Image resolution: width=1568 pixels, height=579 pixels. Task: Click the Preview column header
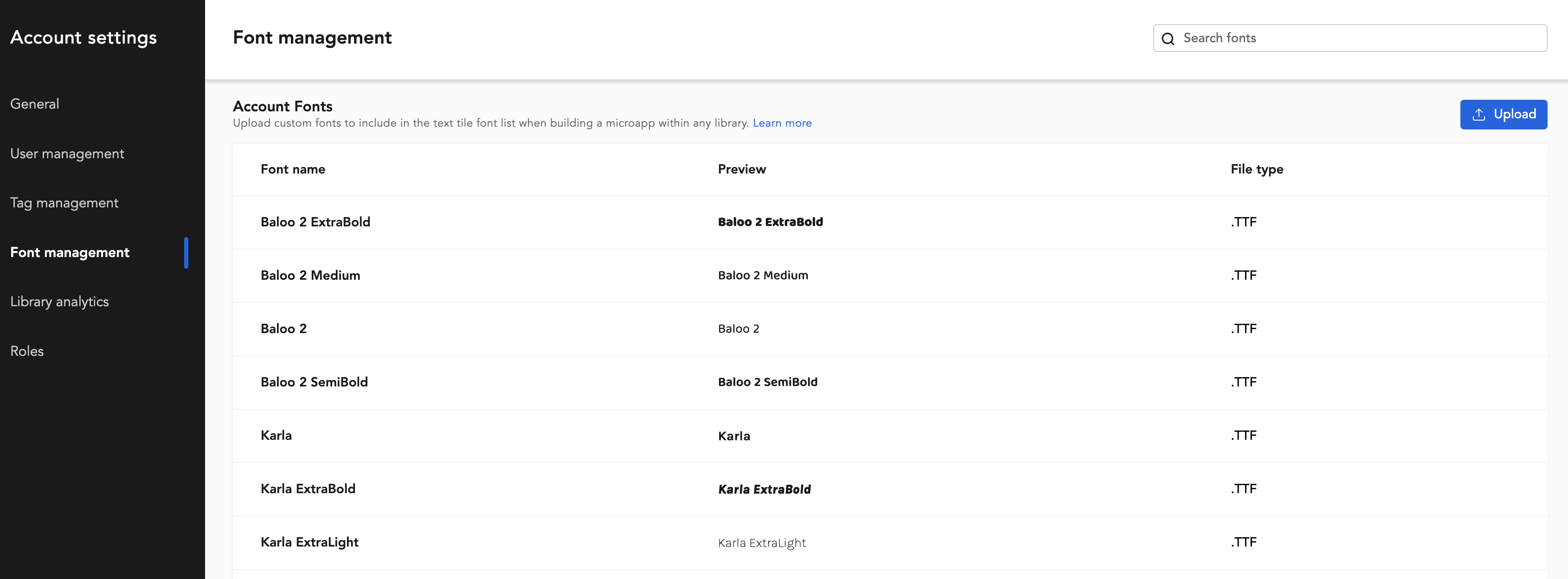(741, 169)
